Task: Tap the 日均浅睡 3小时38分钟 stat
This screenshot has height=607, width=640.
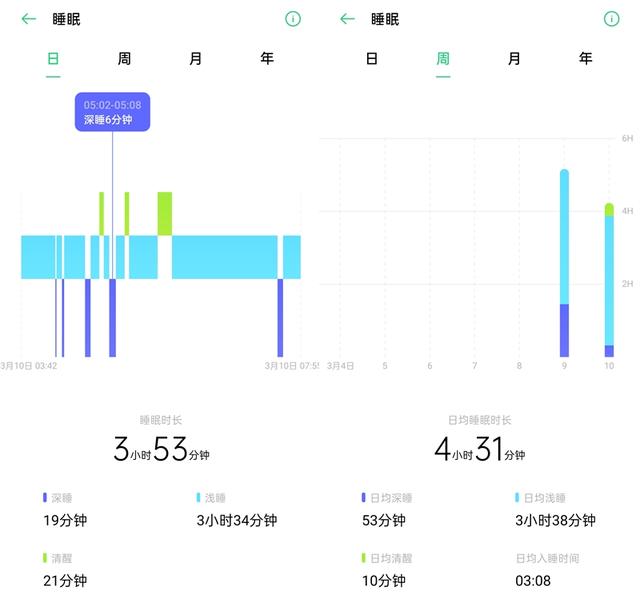Action: 555,510
